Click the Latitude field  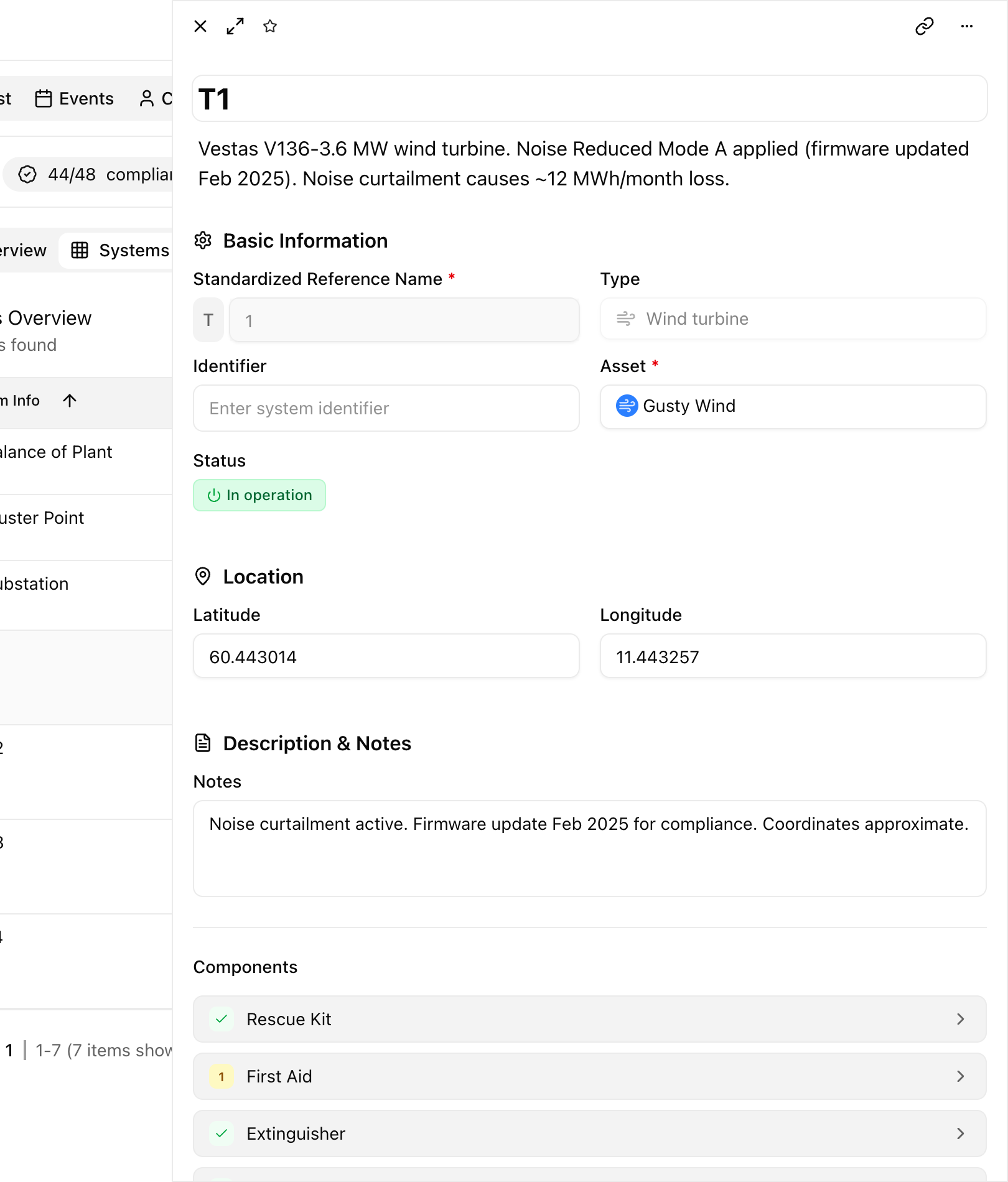386,656
